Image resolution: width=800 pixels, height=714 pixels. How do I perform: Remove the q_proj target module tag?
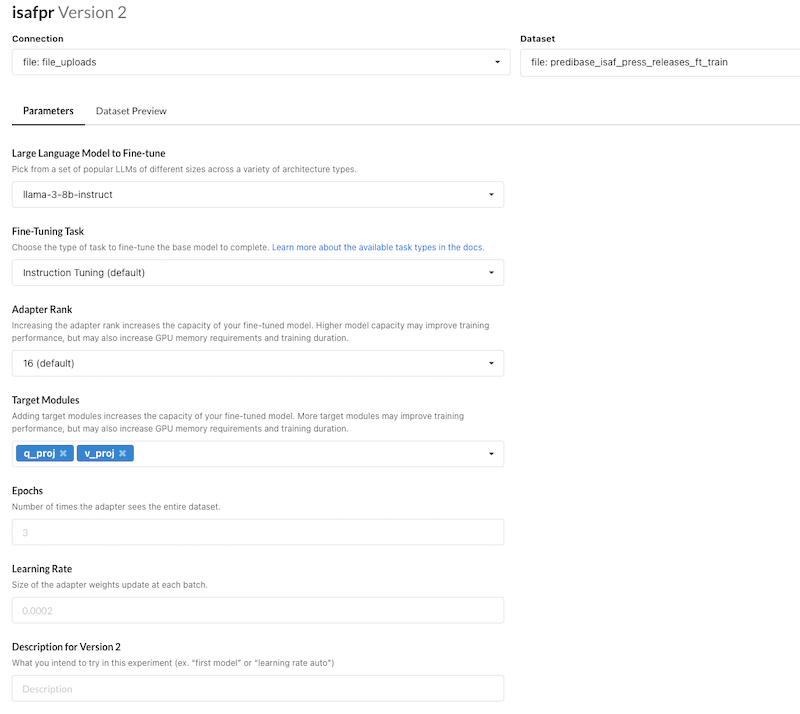coord(63,454)
